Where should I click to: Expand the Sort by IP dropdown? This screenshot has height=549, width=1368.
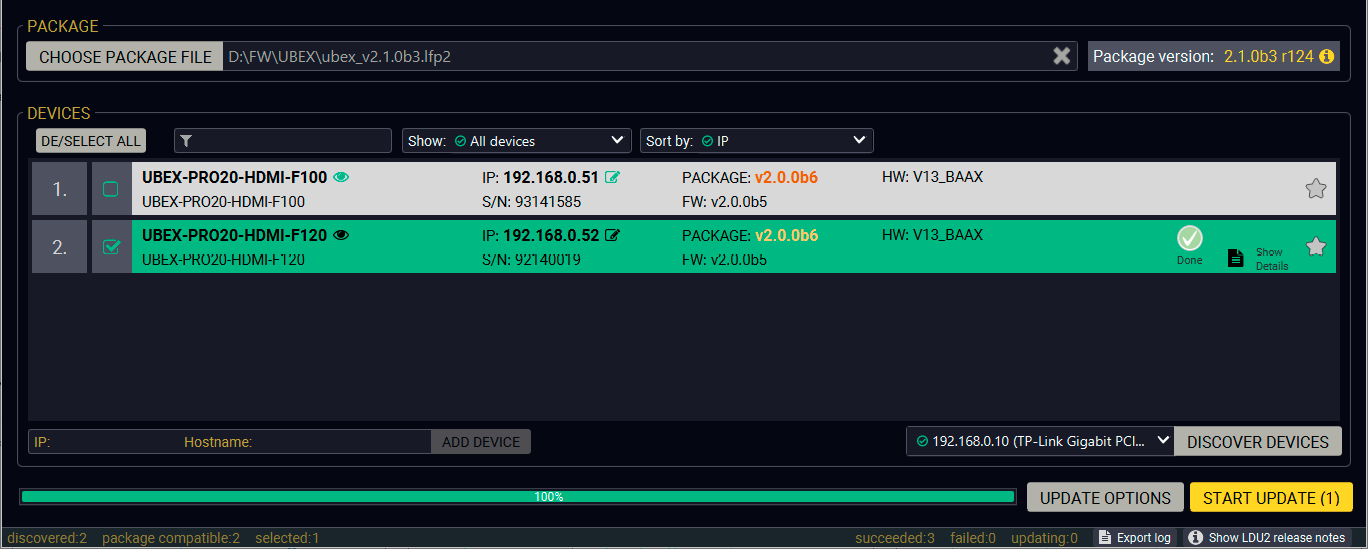click(757, 141)
